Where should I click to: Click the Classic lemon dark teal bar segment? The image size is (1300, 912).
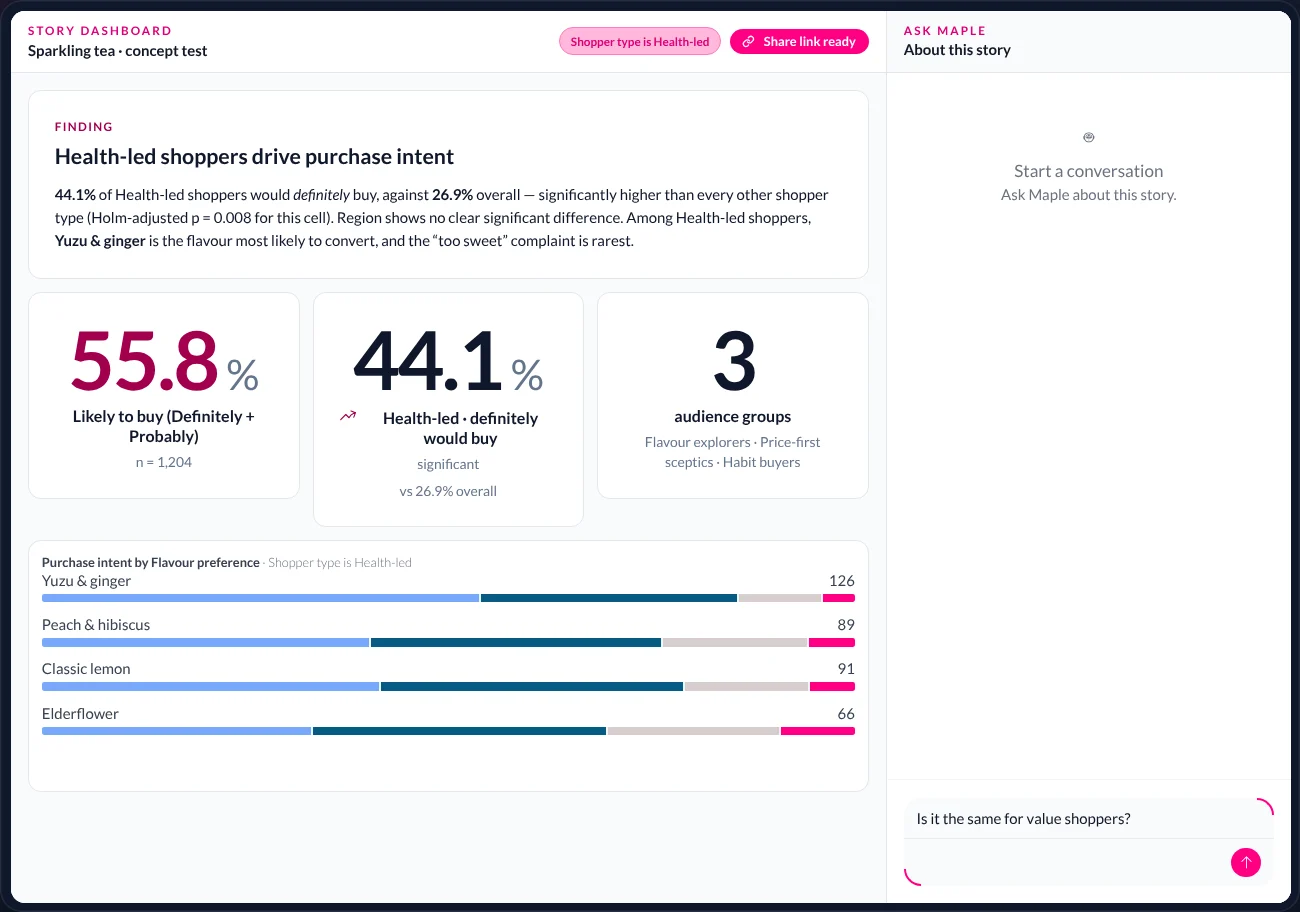tap(532, 686)
